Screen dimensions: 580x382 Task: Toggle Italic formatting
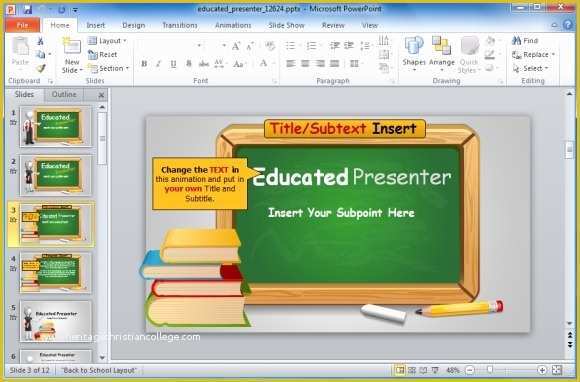coord(159,64)
